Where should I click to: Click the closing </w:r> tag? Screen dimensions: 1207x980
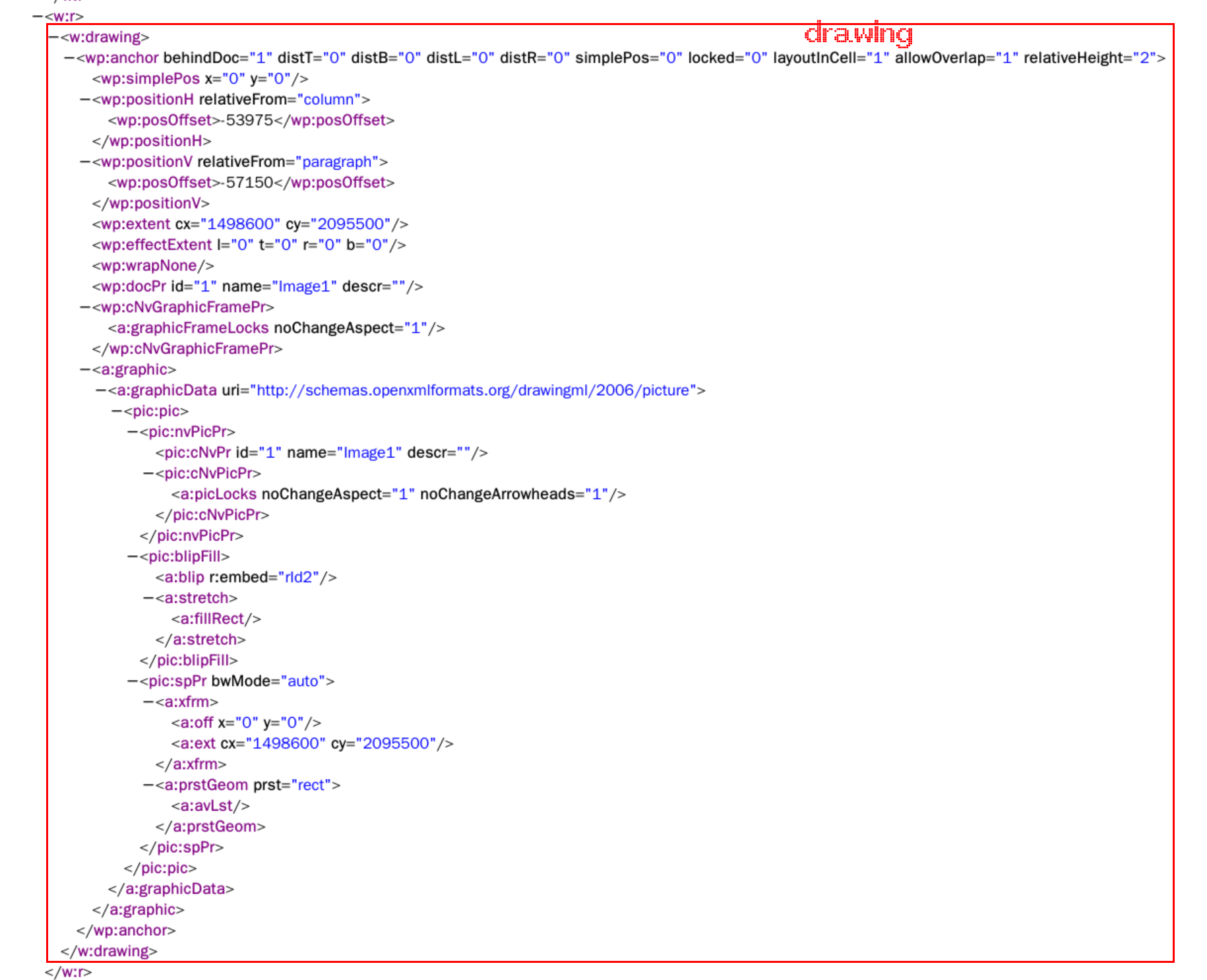click(69, 972)
